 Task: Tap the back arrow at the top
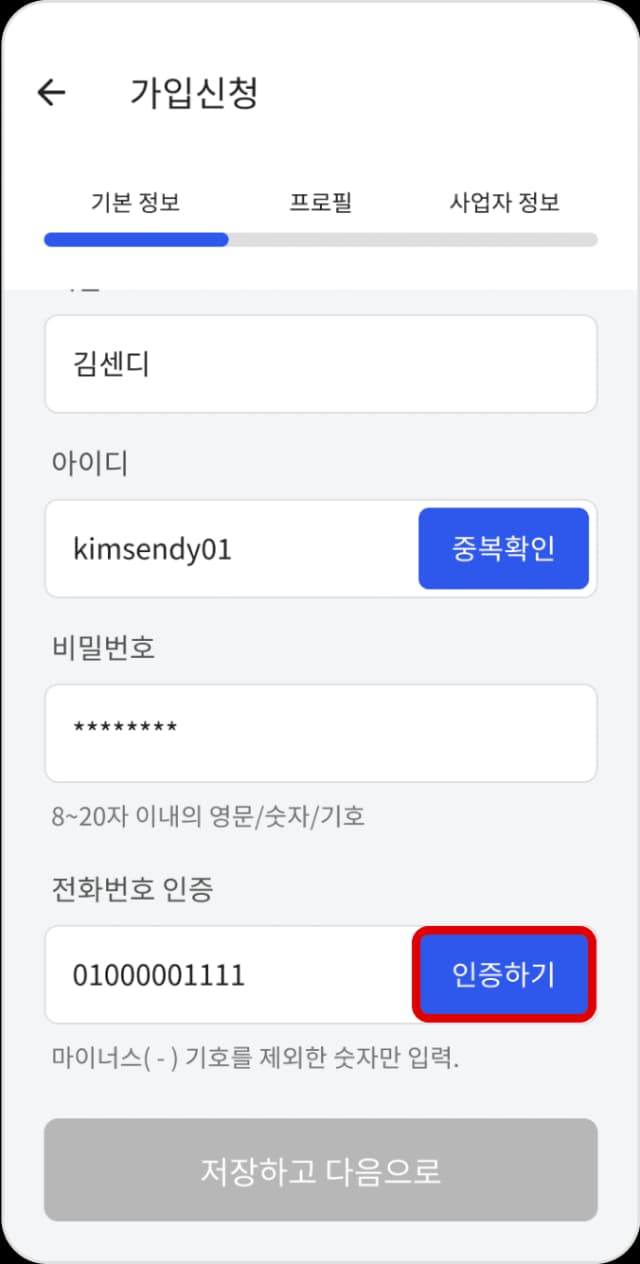point(50,91)
